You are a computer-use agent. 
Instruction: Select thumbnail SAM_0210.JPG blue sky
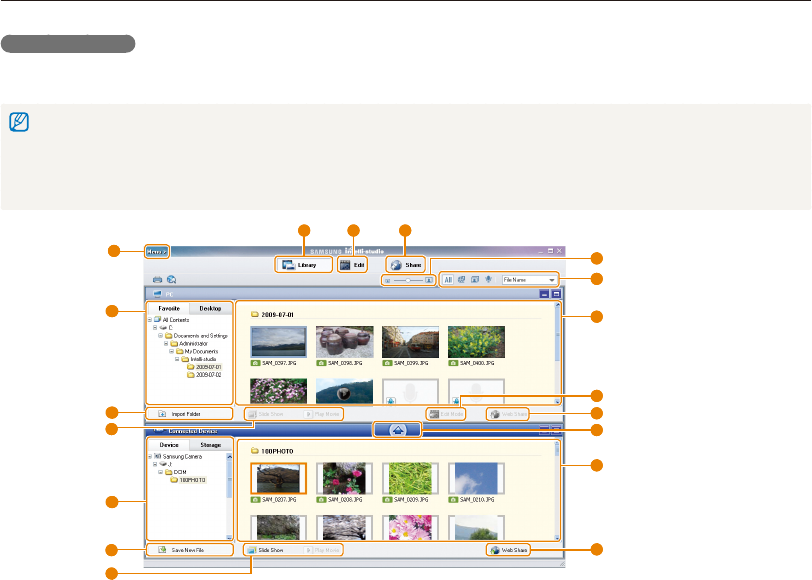click(x=476, y=478)
